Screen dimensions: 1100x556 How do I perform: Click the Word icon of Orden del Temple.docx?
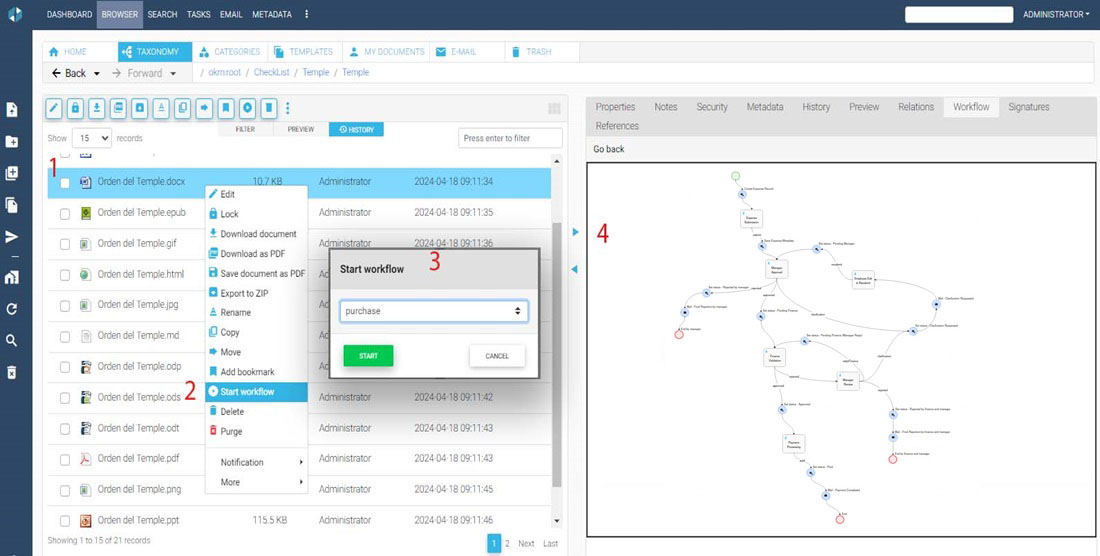(x=86, y=182)
